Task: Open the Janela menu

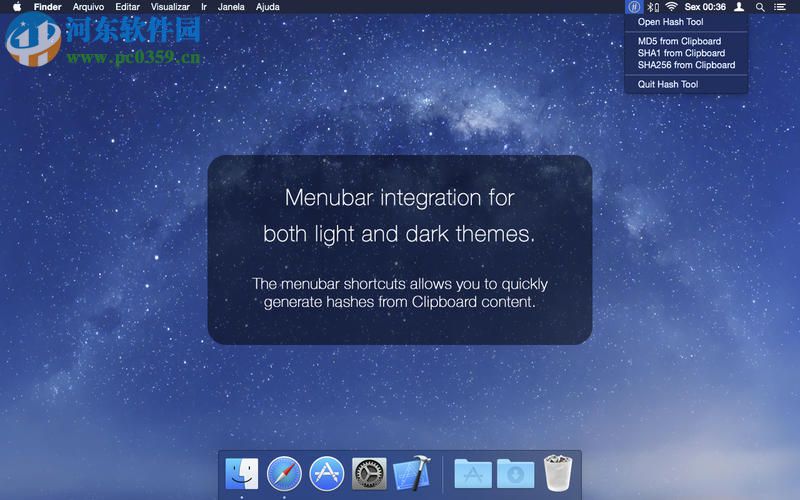Action: pyautogui.click(x=231, y=7)
